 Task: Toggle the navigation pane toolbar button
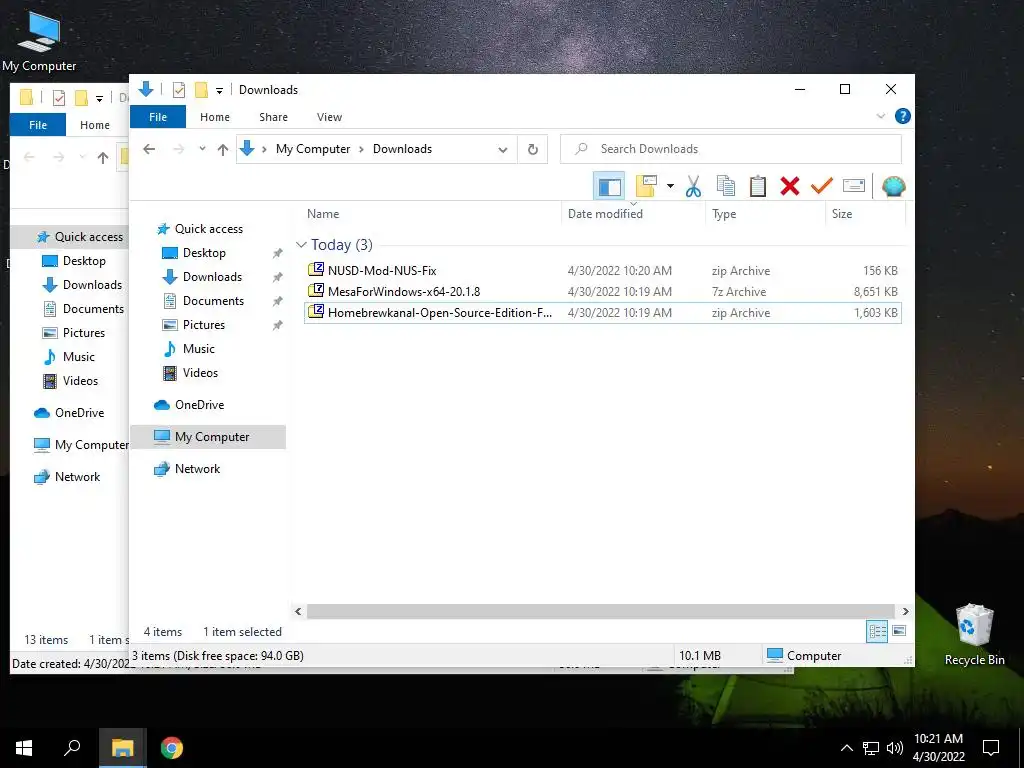(609, 186)
